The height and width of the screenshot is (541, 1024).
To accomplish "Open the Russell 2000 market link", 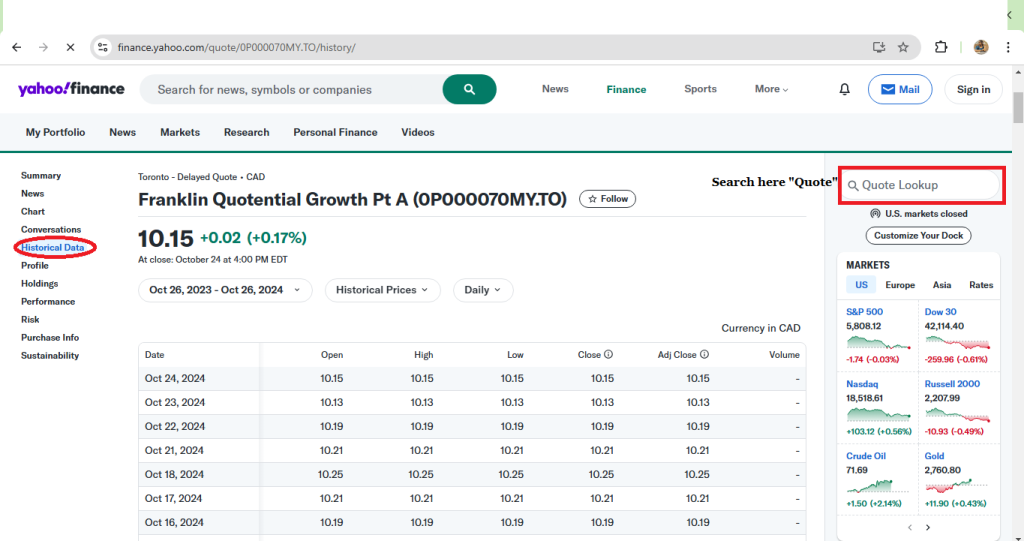I will (x=952, y=384).
